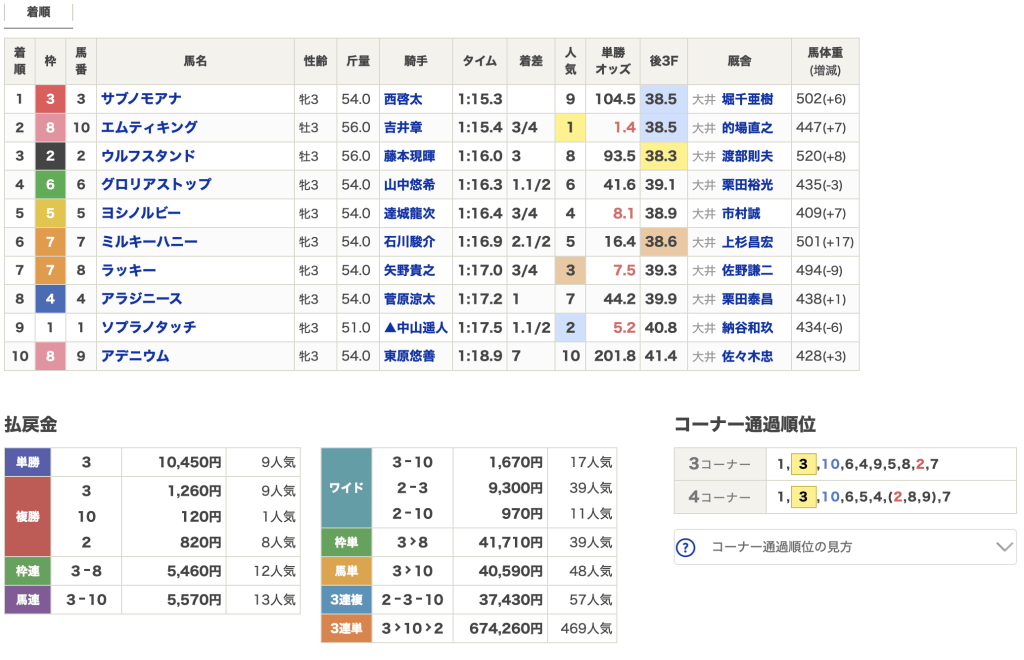
Task: Click the 単勝 payout label
Action: click(27, 462)
